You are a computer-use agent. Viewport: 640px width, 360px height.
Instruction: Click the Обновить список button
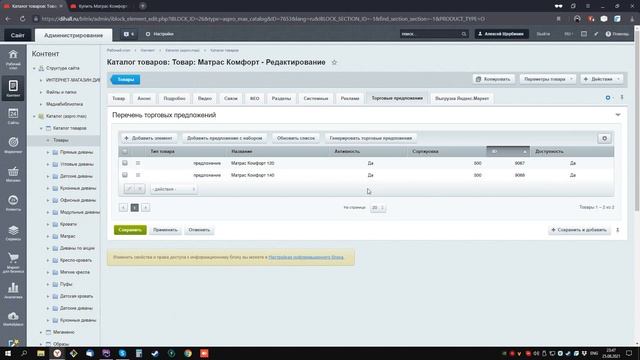[x=296, y=138]
